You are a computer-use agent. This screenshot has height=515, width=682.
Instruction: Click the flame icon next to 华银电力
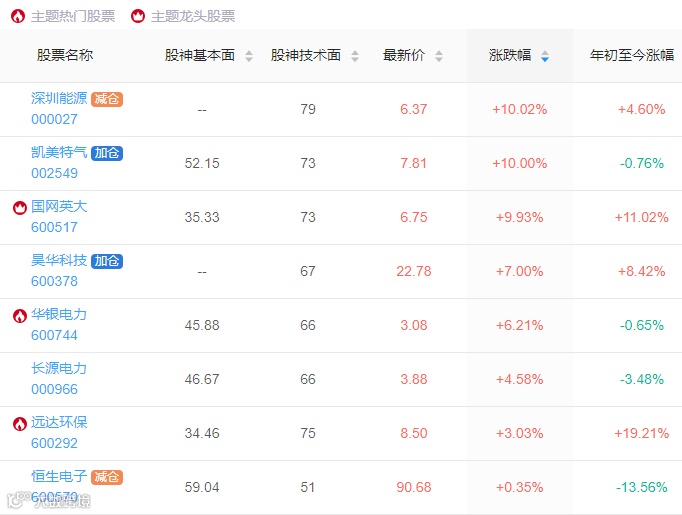[x=20, y=316]
